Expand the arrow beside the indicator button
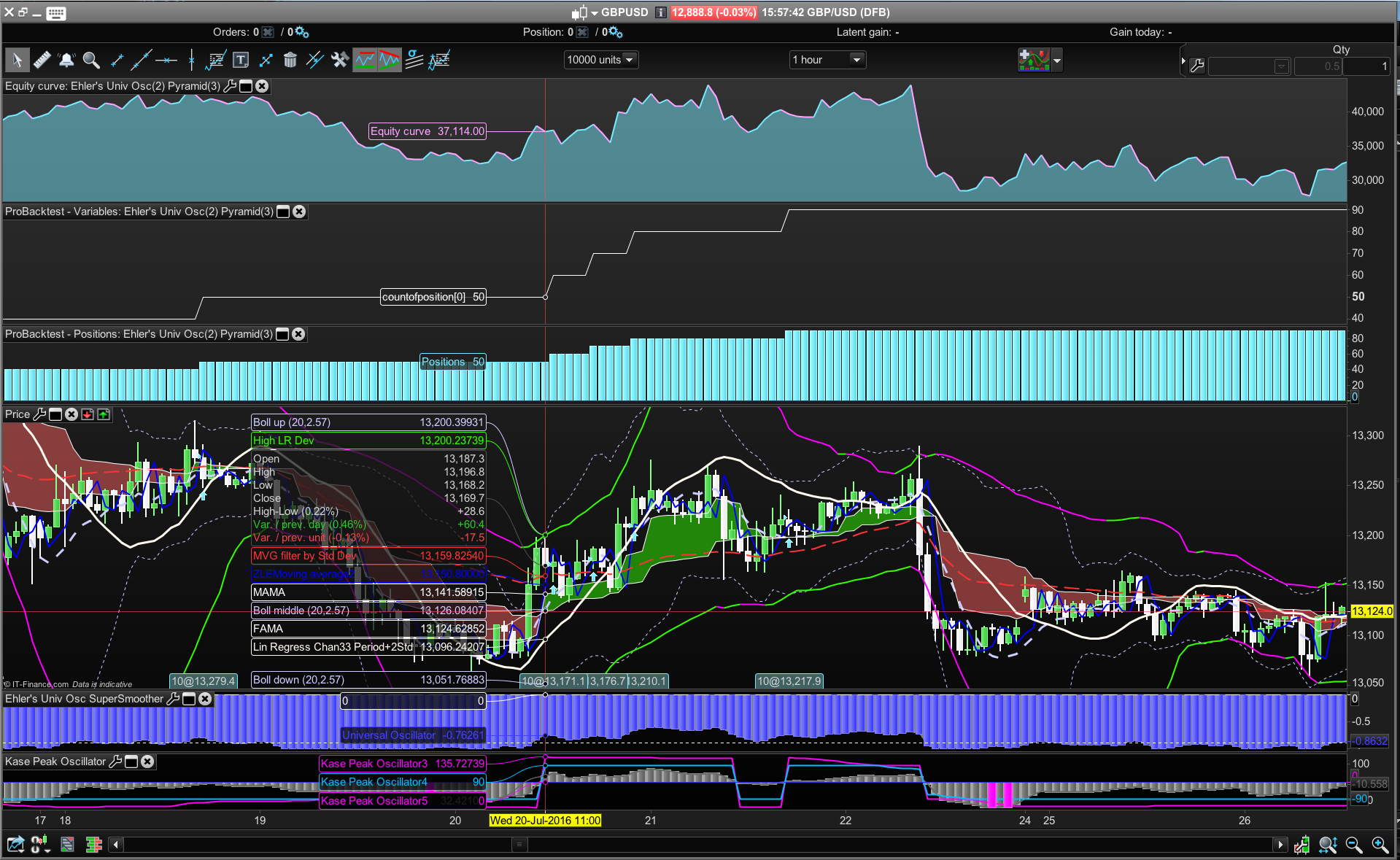The width and height of the screenshot is (1400, 860). [1056, 60]
